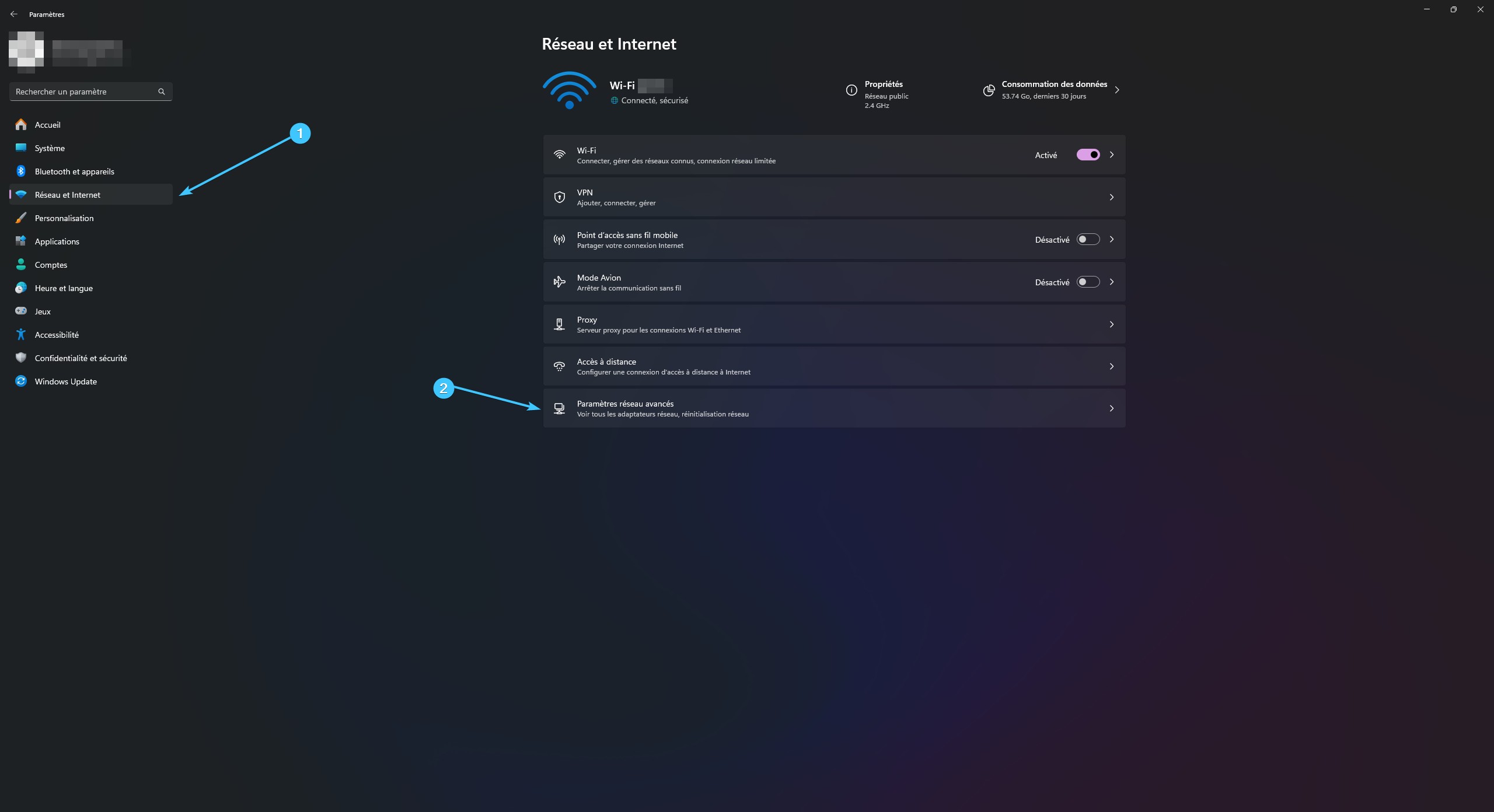Turn off the Wi-Fi toggle
1494x812 pixels.
click(1088, 155)
